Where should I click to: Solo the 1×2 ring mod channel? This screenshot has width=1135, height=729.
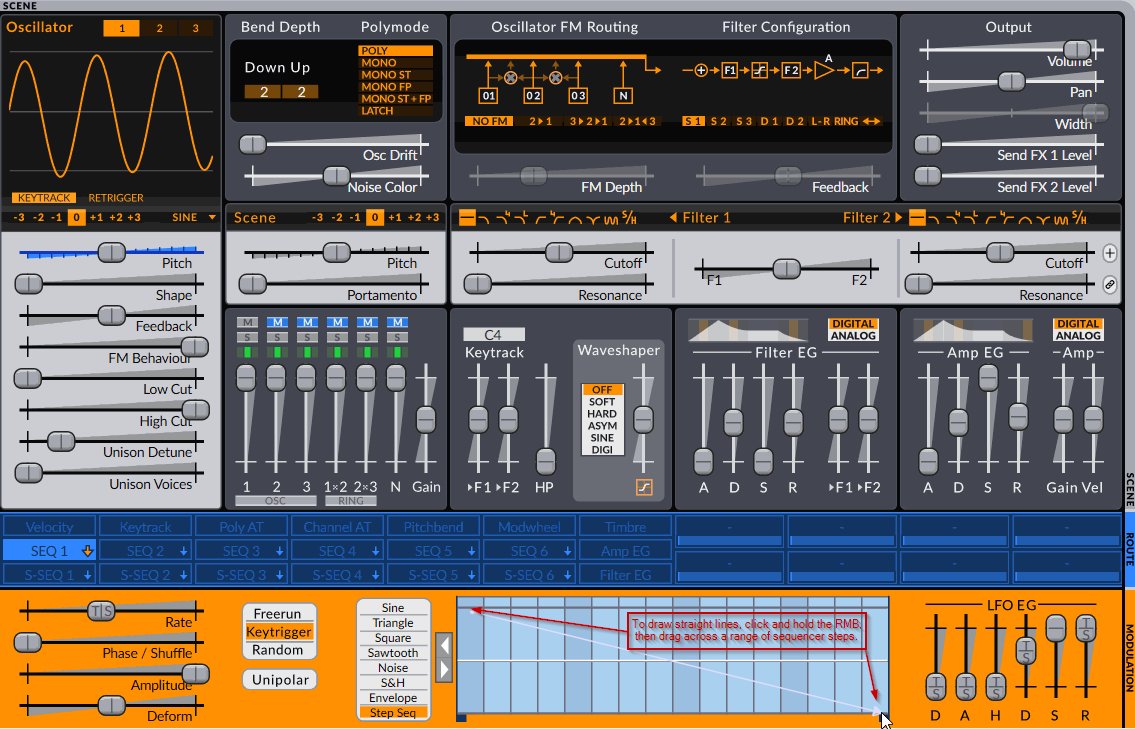coord(337,337)
